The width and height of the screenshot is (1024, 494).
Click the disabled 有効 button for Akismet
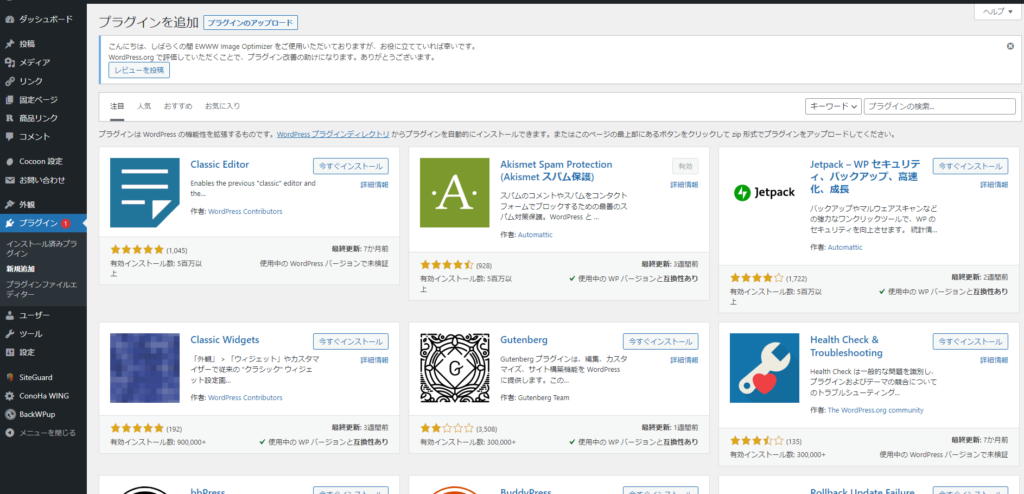[x=685, y=166]
